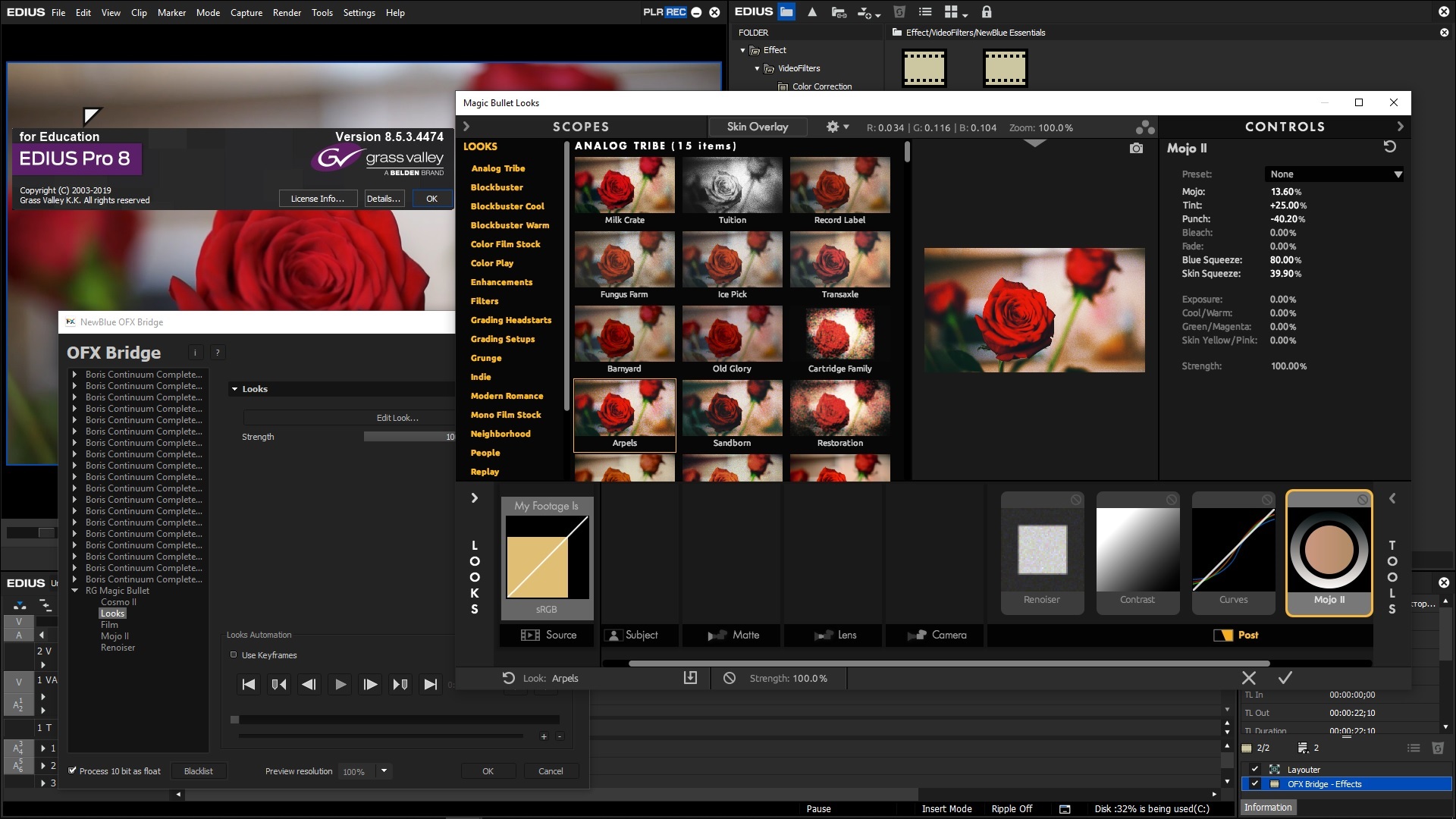
Task: Click the Strength slider bar in OFX Bridge
Action: click(409, 437)
